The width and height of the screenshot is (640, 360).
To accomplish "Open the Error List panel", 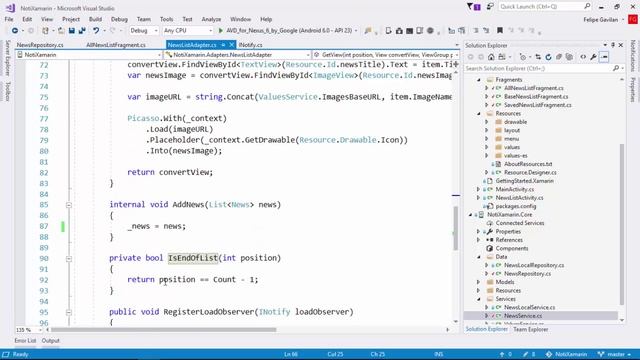I will (25, 341).
